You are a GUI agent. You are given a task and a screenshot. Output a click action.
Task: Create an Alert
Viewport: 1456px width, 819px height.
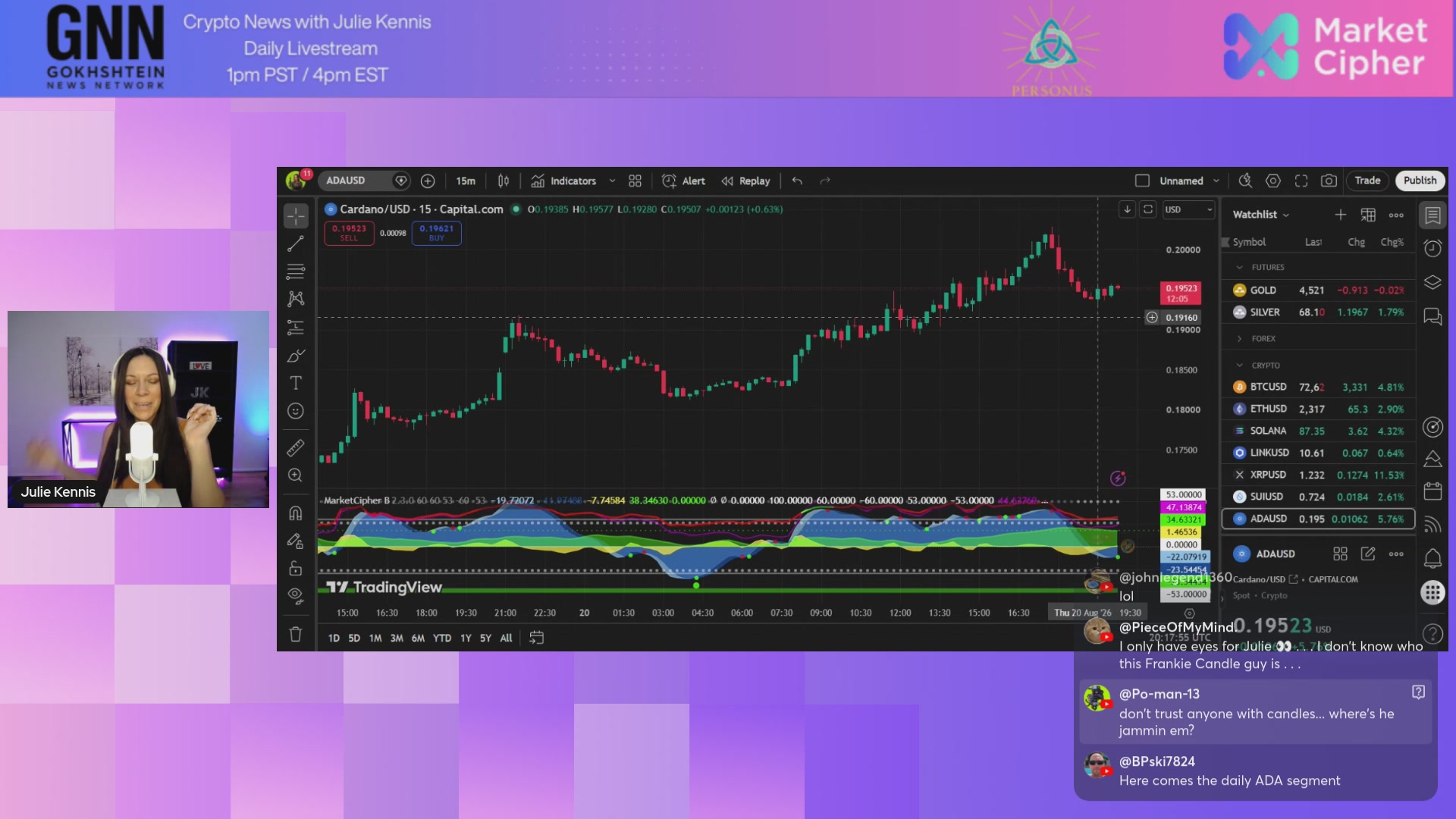pos(683,180)
